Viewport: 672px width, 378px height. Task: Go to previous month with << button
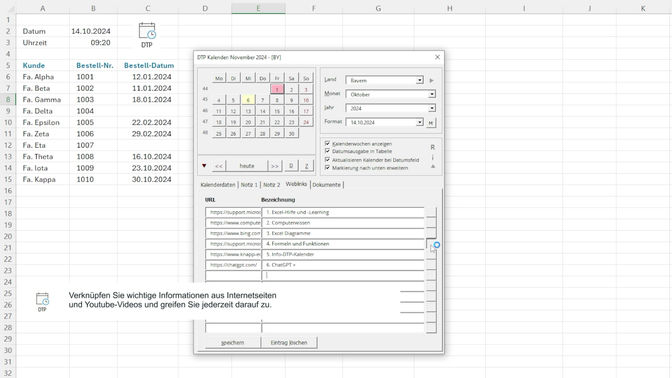tap(219, 165)
